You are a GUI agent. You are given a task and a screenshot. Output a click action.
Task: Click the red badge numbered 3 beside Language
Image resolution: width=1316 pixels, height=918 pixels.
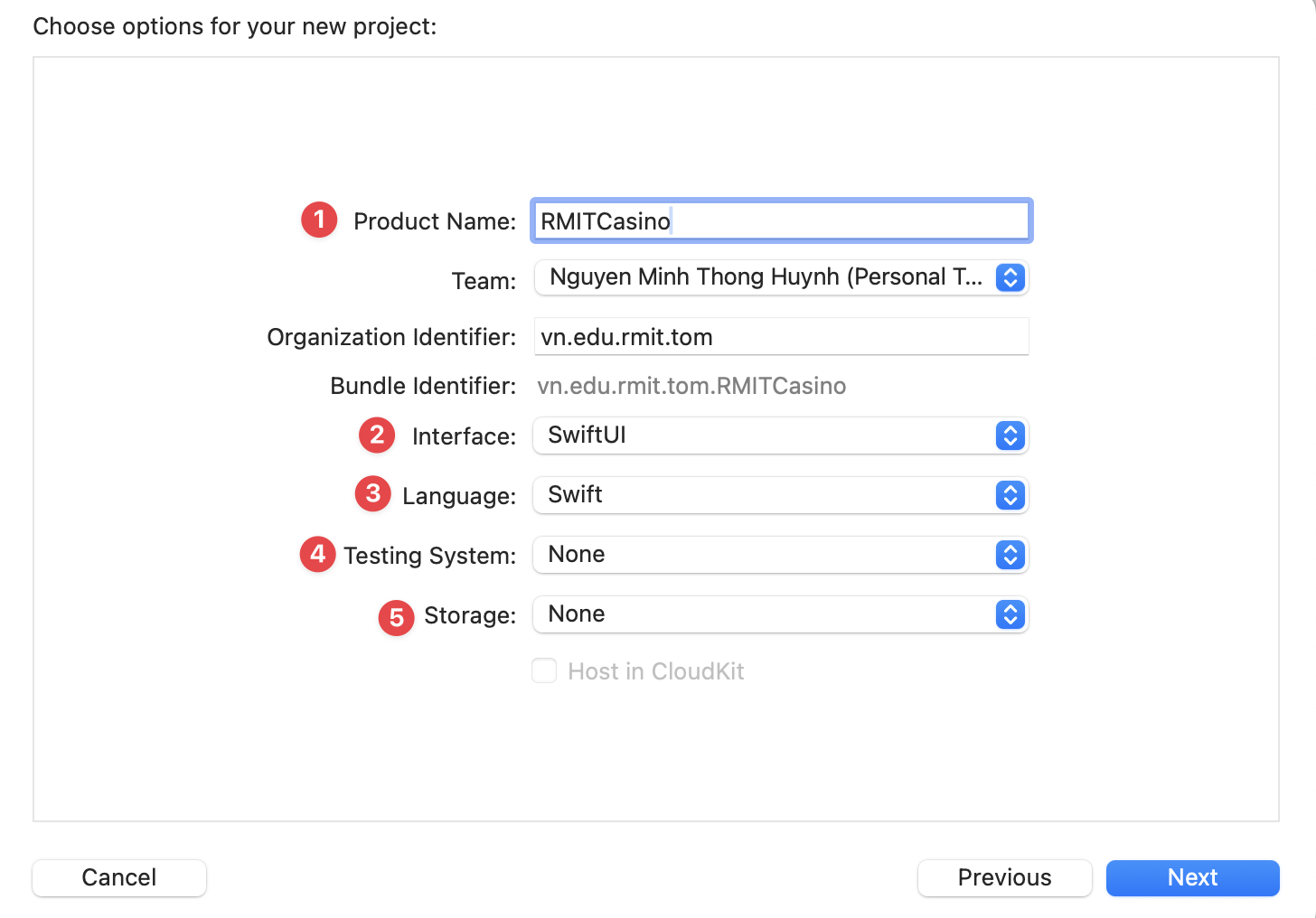click(x=372, y=494)
